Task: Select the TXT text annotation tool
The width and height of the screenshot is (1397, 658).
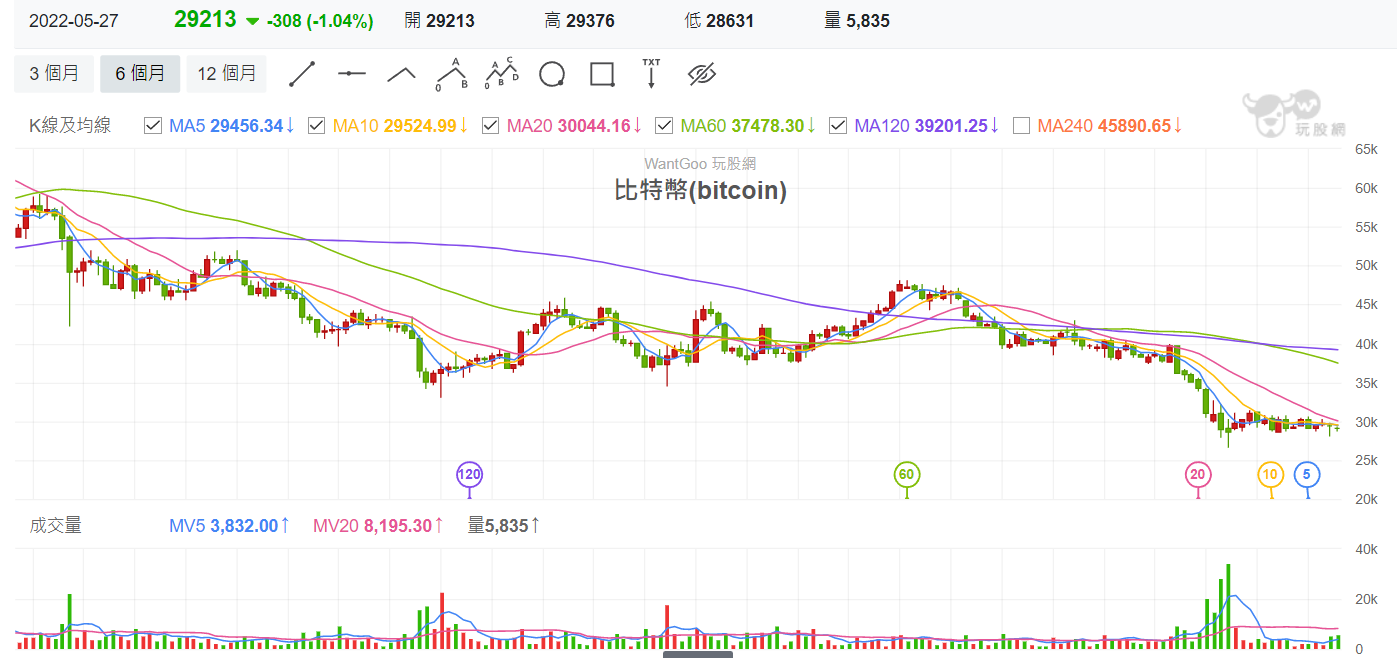Action: (651, 73)
